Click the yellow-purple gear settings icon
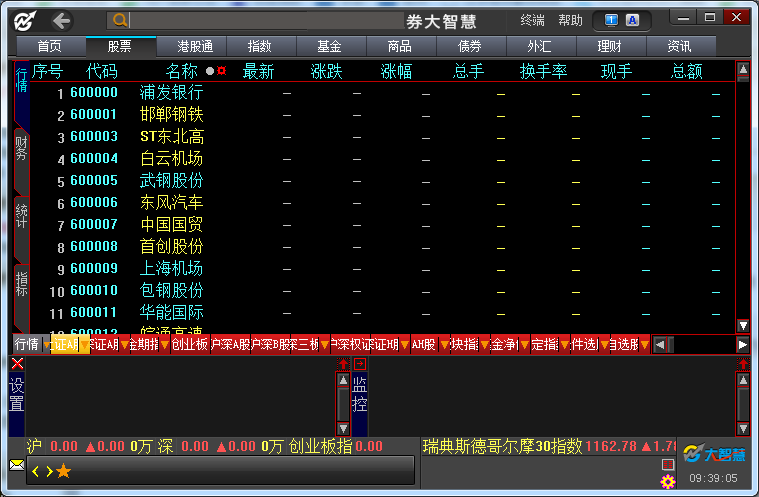This screenshot has width=759, height=497. [x=668, y=482]
